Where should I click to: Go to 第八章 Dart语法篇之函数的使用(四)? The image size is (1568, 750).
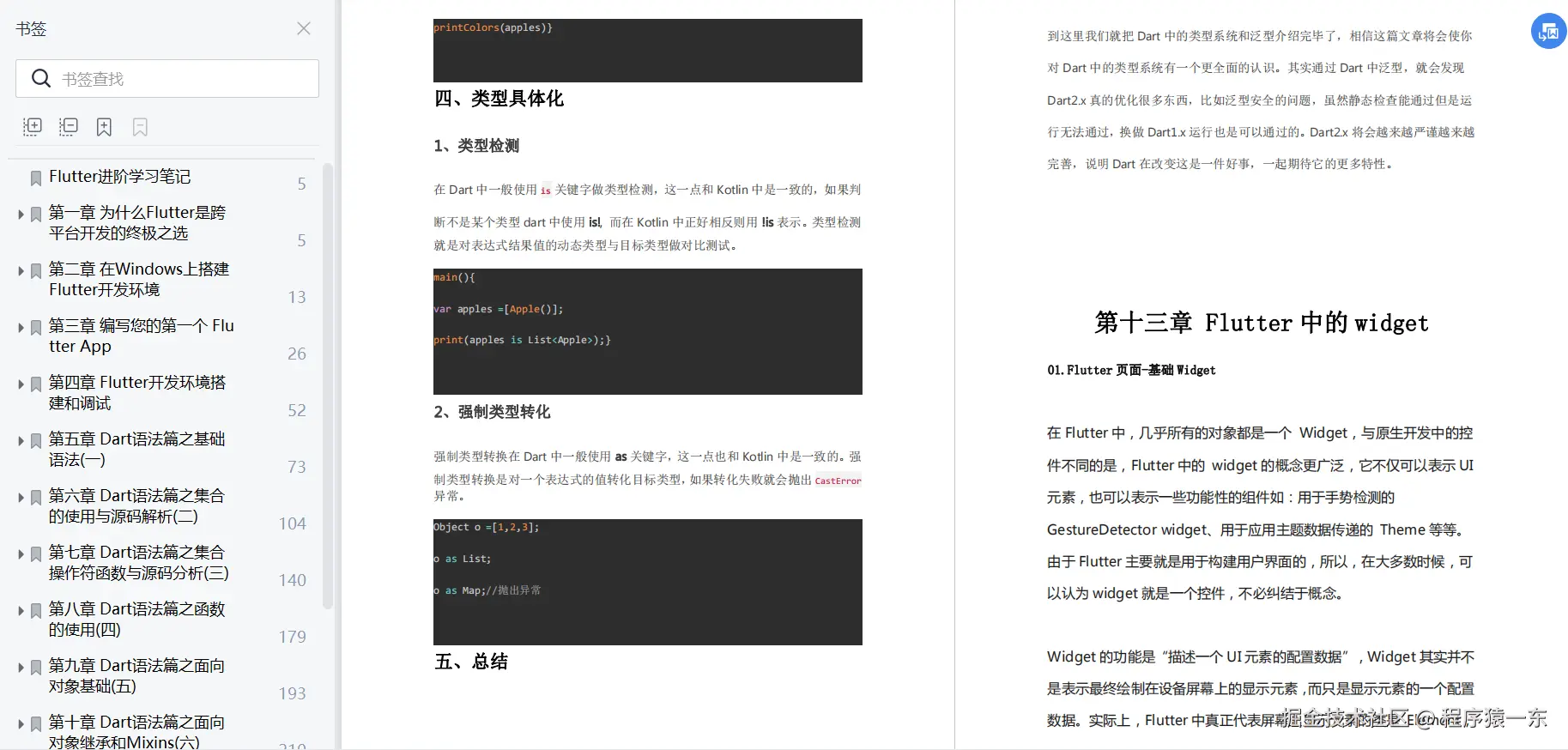click(x=137, y=620)
